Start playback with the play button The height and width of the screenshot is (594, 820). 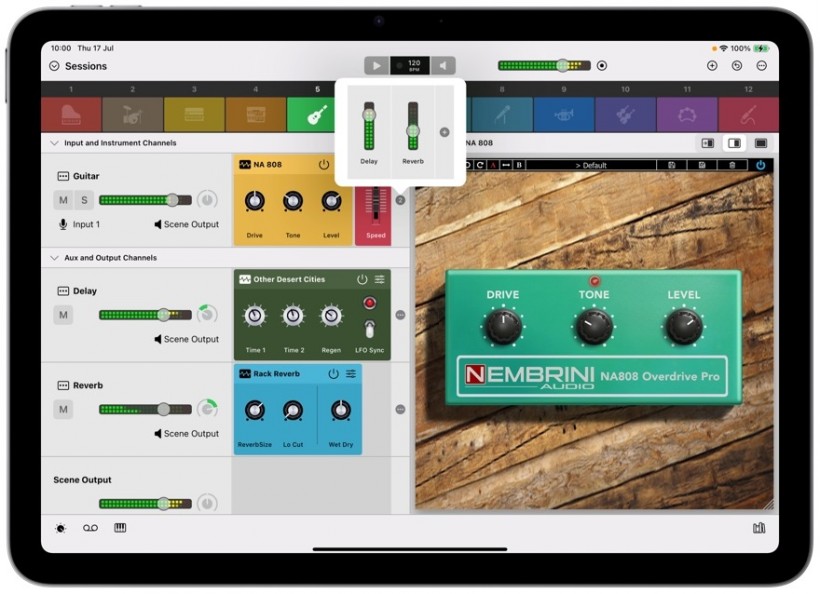377,66
